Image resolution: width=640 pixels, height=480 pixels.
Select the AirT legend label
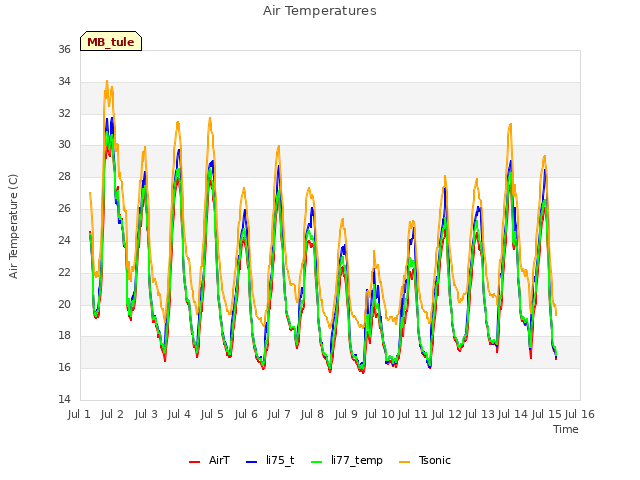(x=219, y=460)
